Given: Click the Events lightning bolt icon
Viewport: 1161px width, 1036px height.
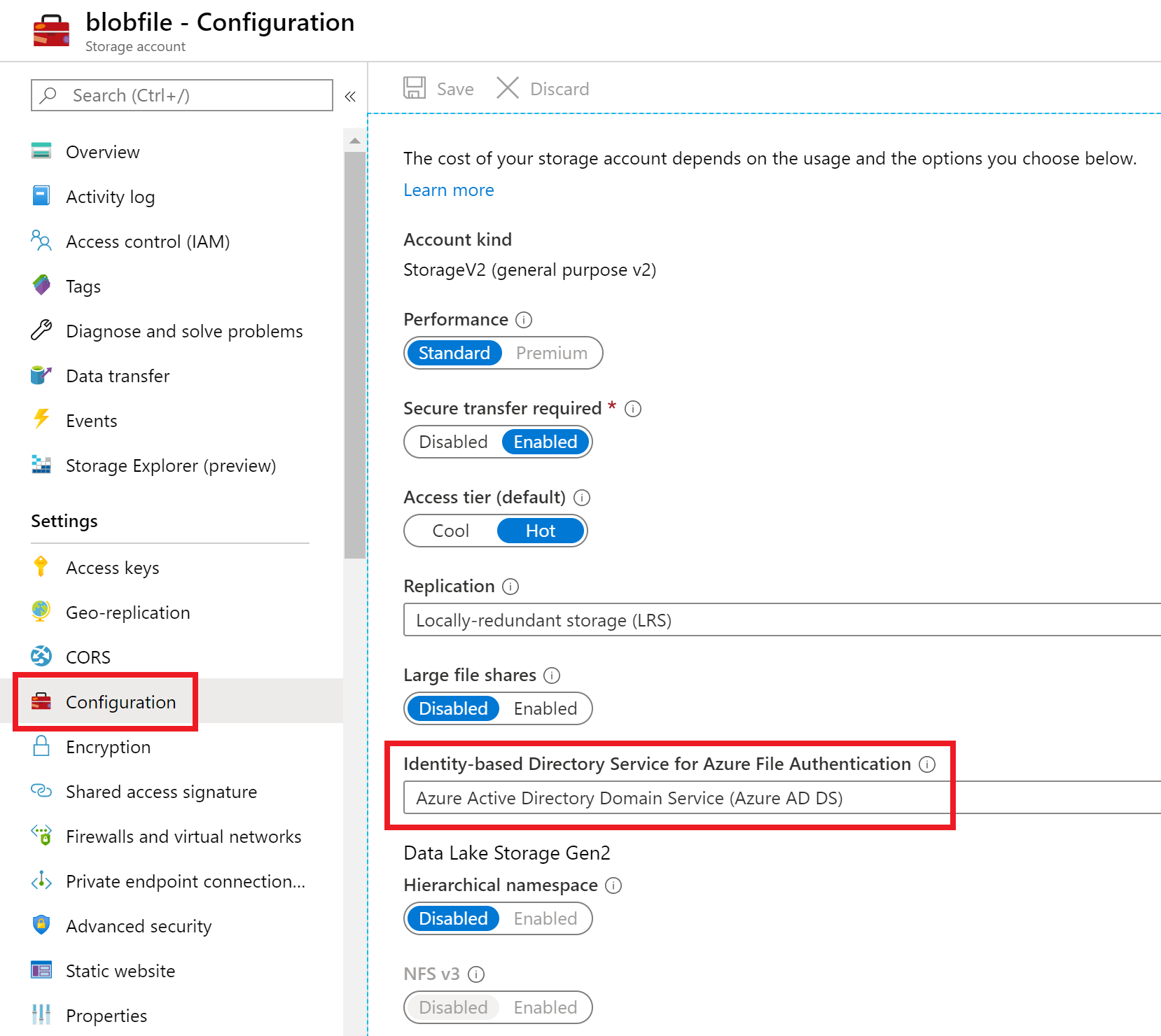Looking at the screenshot, I should pyautogui.click(x=41, y=419).
